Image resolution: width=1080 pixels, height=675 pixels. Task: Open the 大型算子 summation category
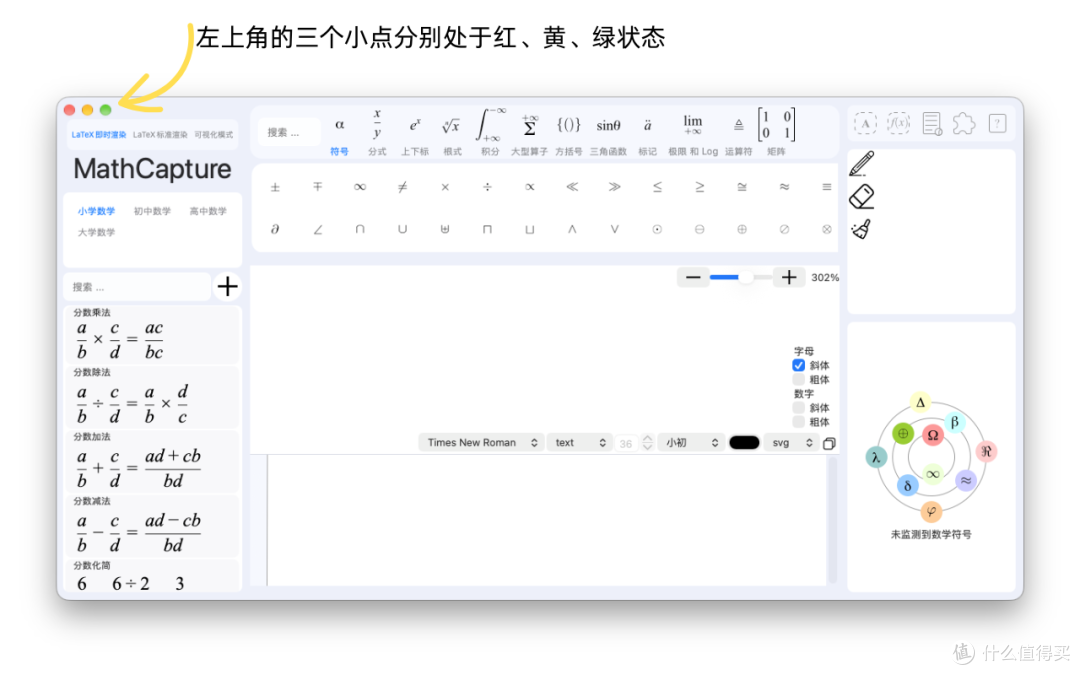pyautogui.click(x=529, y=133)
